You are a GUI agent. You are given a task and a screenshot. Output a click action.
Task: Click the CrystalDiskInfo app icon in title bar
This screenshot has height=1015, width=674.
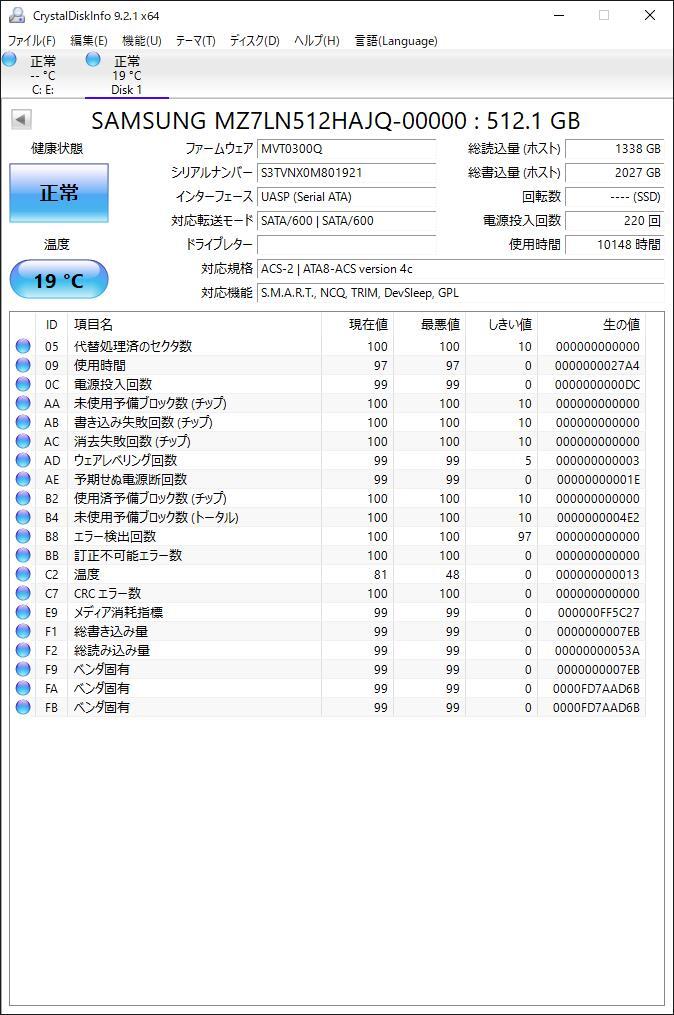click(x=17, y=15)
